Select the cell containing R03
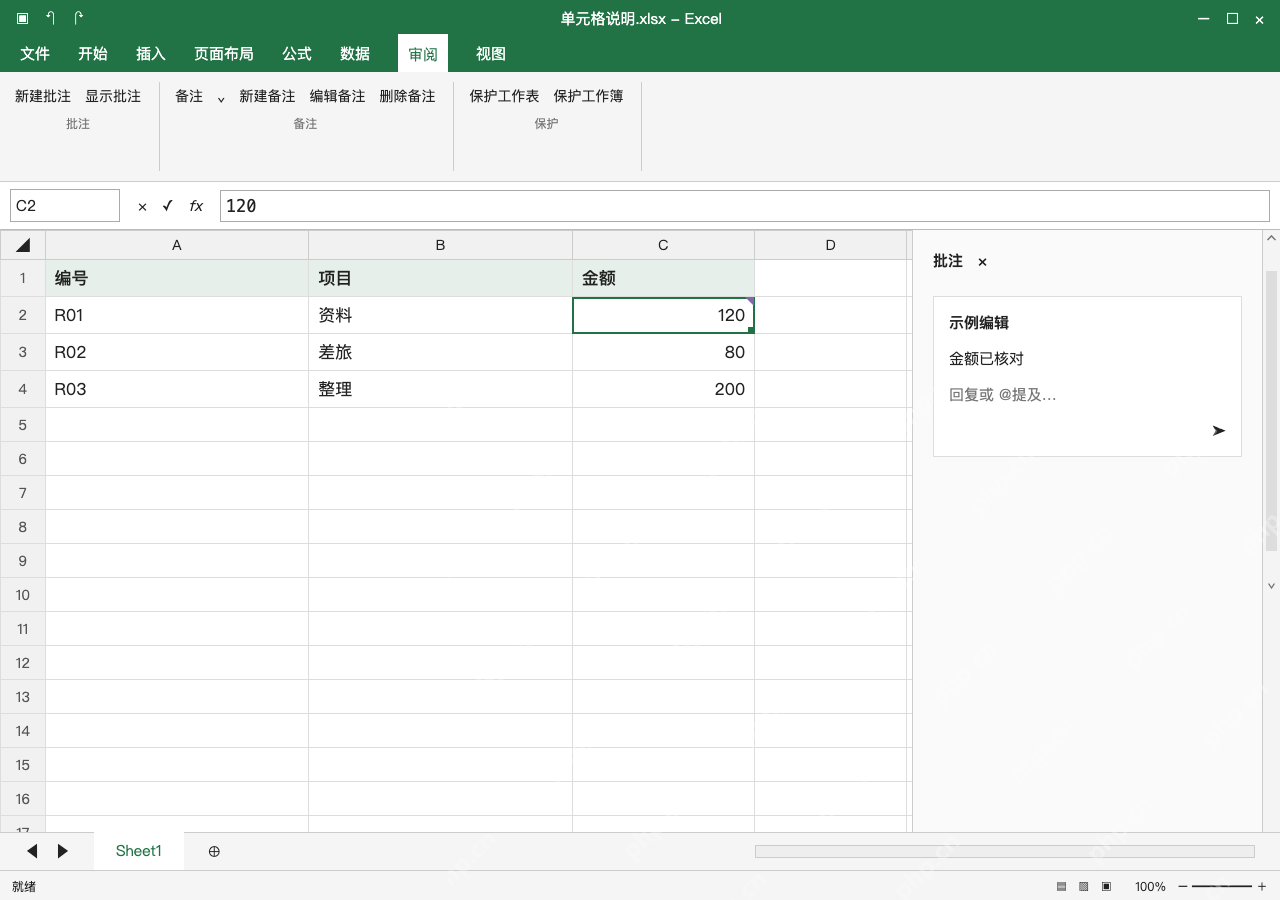Image resolution: width=1280 pixels, height=900 pixels. coord(177,389)
